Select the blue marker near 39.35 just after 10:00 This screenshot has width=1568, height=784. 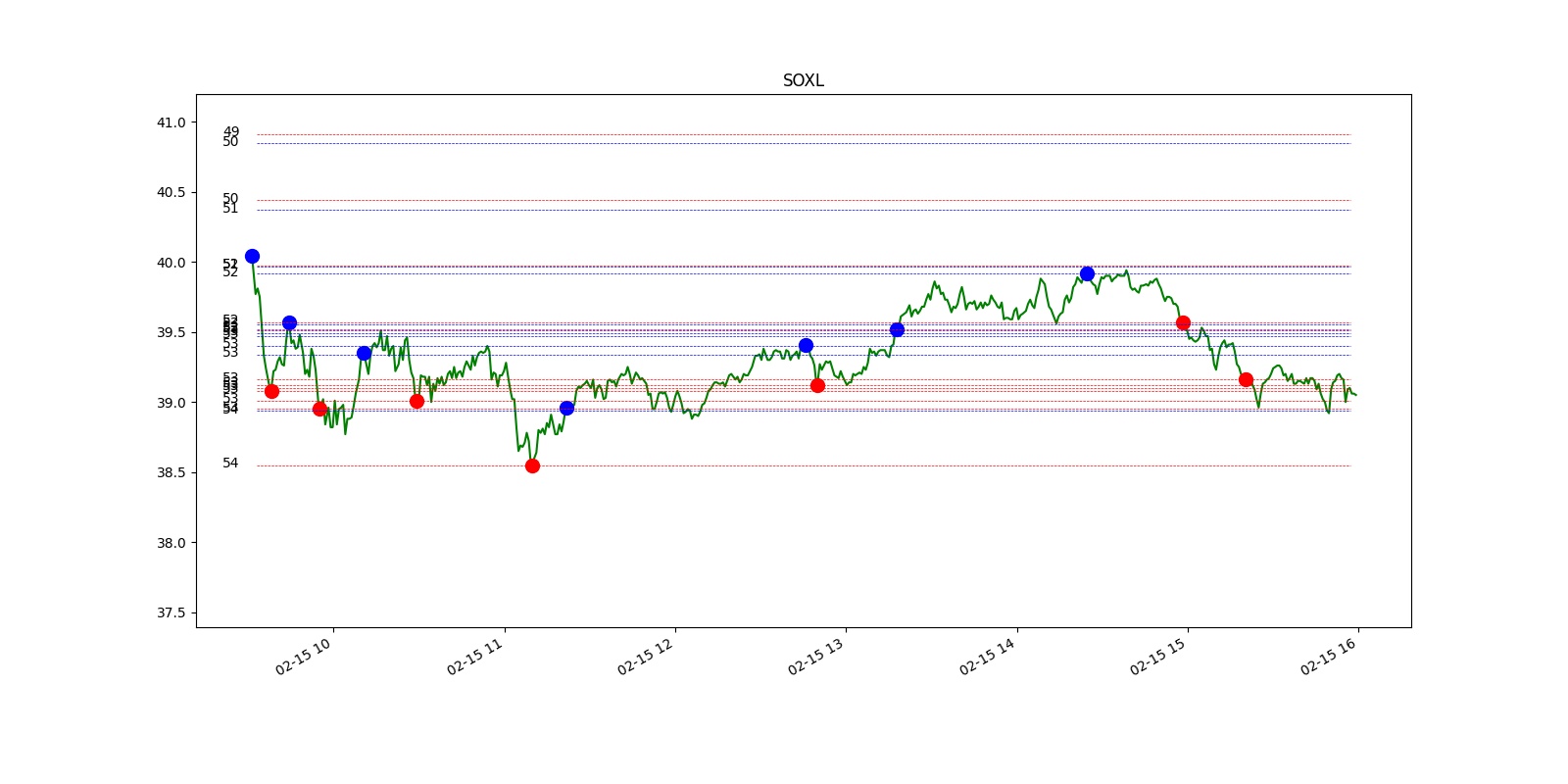(364, 353)
